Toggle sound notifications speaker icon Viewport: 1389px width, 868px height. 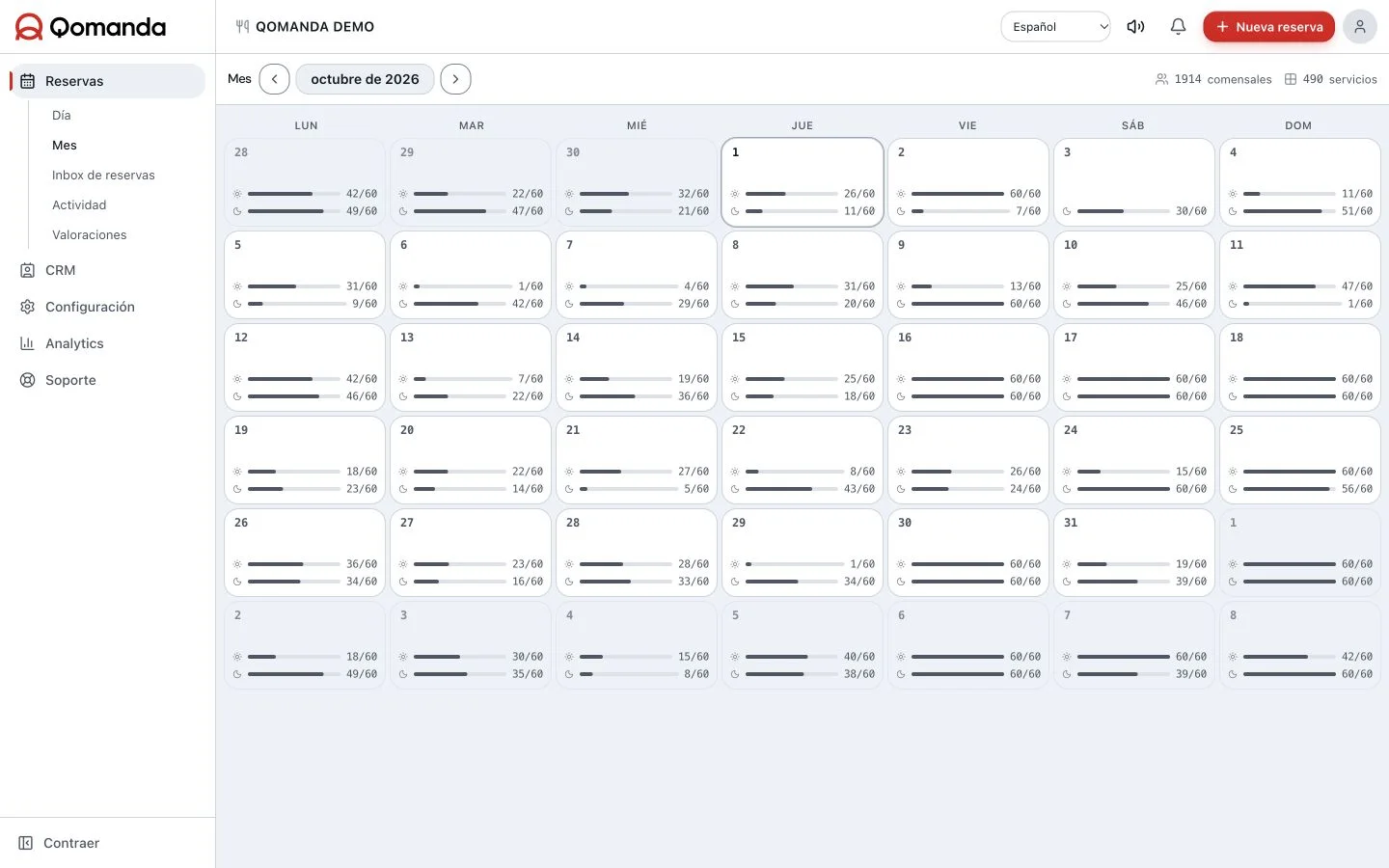[x=1135, y=27]
